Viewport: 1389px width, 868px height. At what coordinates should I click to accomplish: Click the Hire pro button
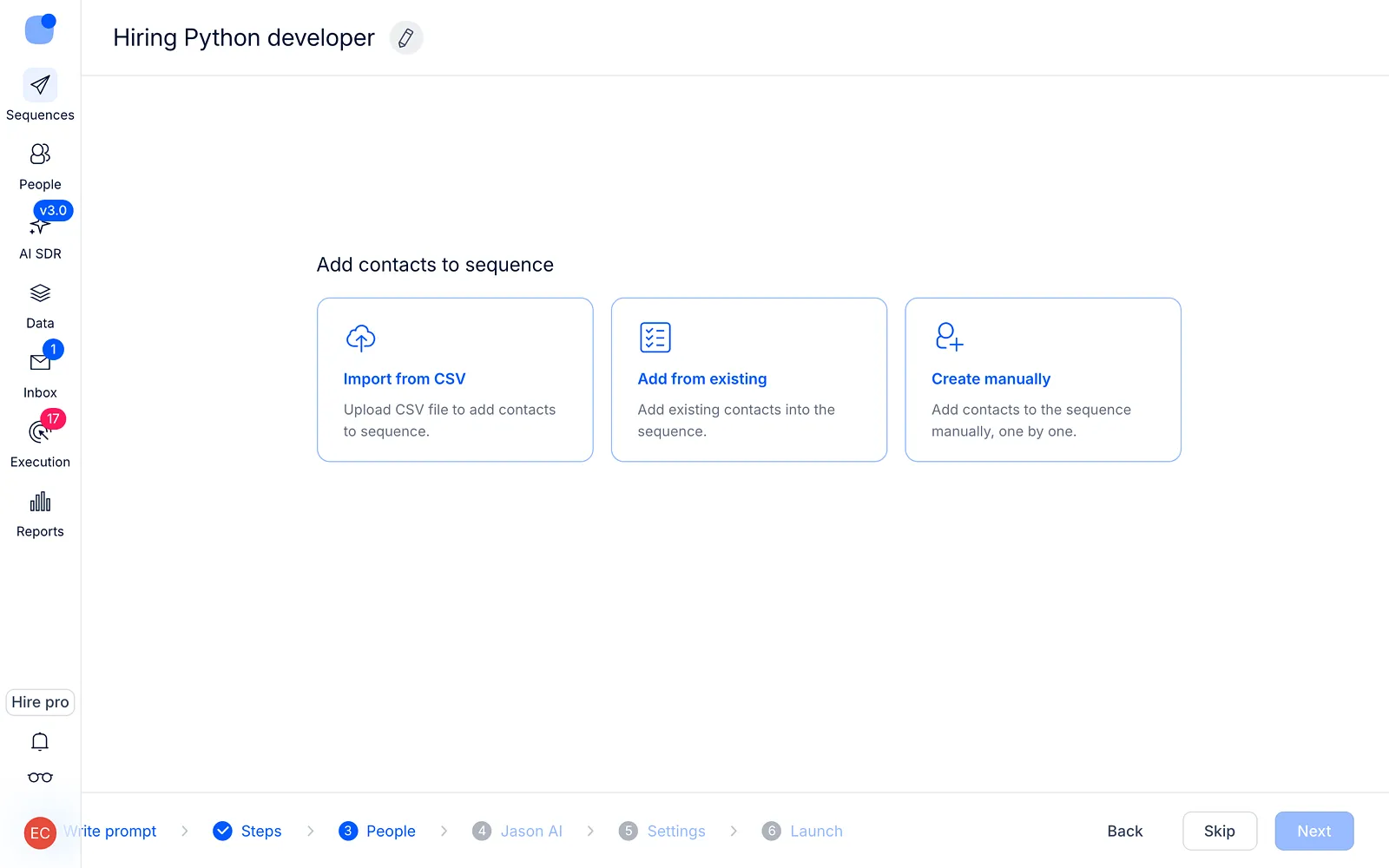tap(40, 702)
